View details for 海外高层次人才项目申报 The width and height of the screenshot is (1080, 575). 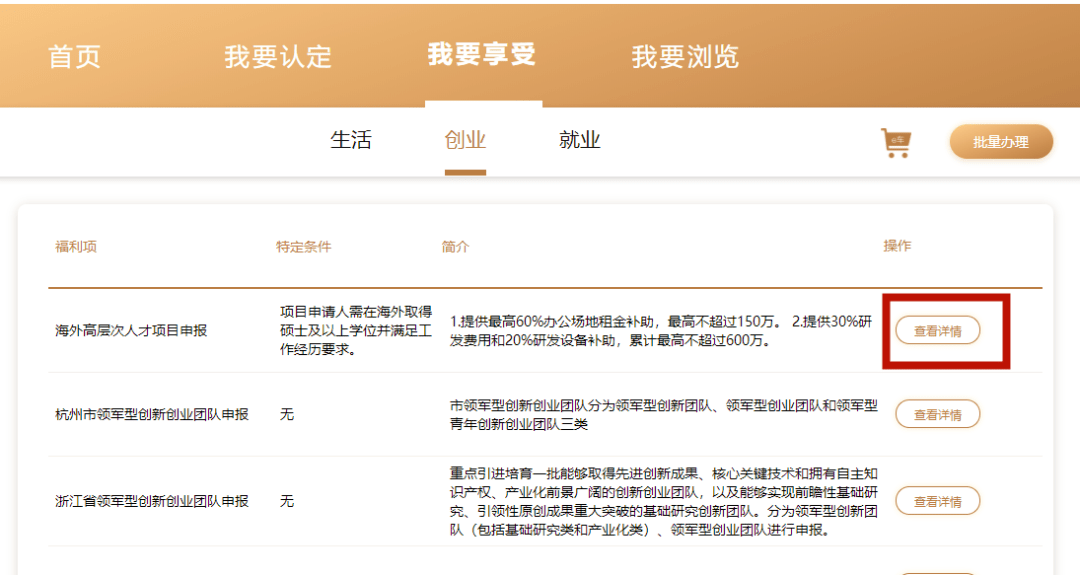pyautogui.click(x=937, y=331)
